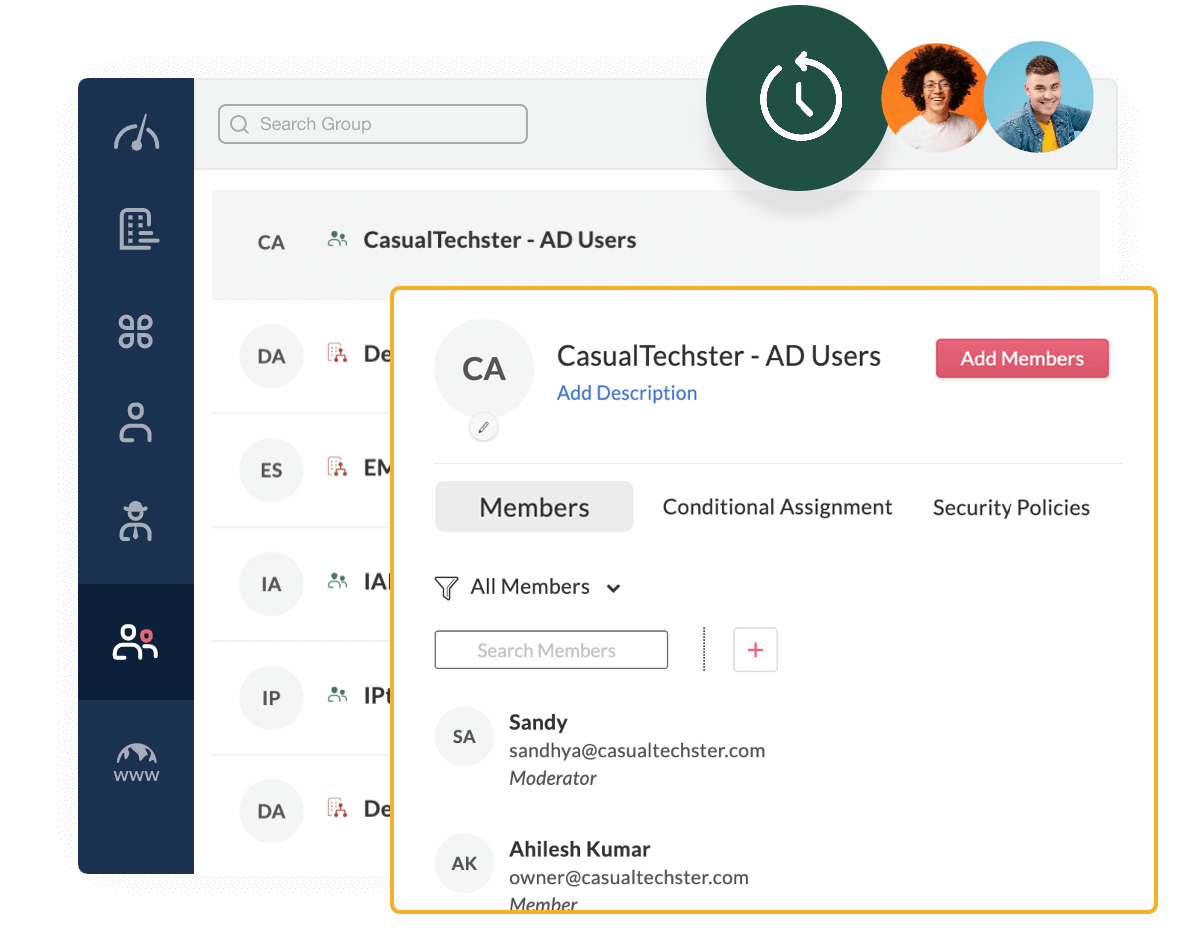Expand the All Members dropdown

click(613, 589)
